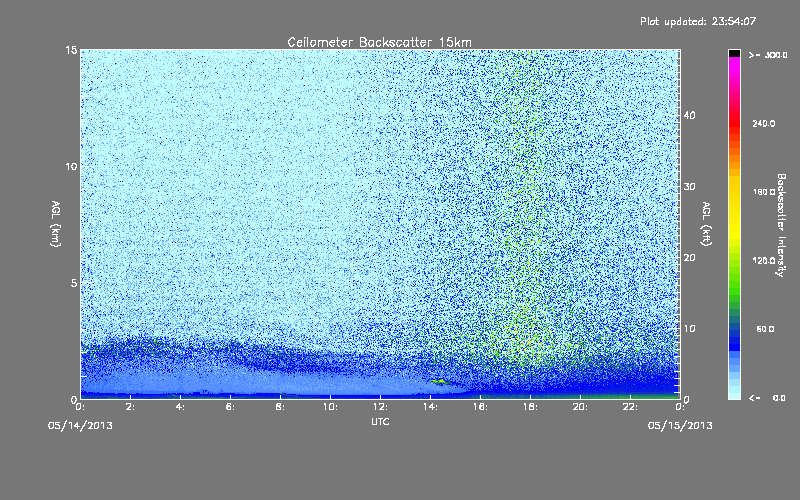
Task: Click the '<= 0.0' colorbar value
Action: coord(768,398)
